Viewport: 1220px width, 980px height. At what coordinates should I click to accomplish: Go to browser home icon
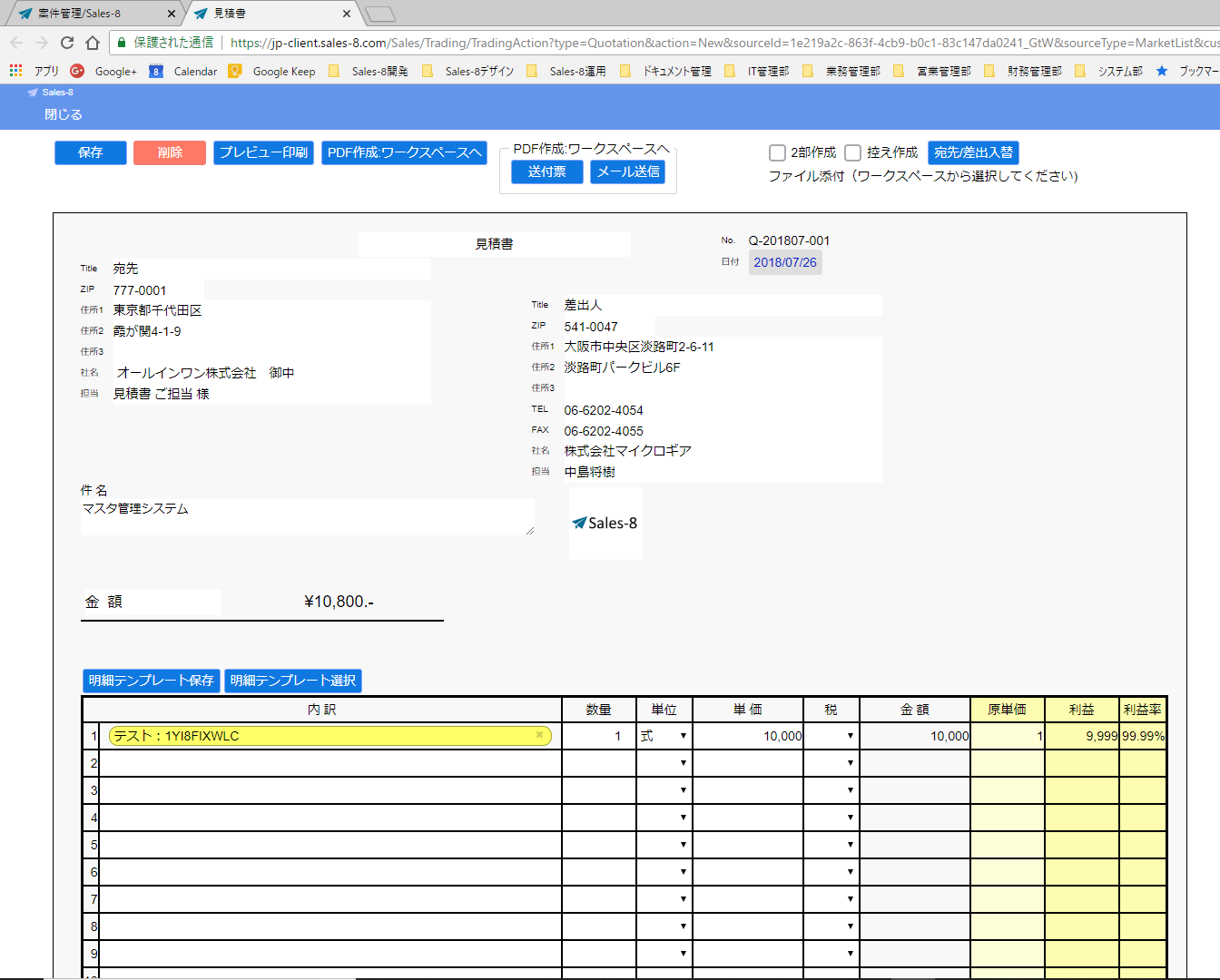pos(93,43)
